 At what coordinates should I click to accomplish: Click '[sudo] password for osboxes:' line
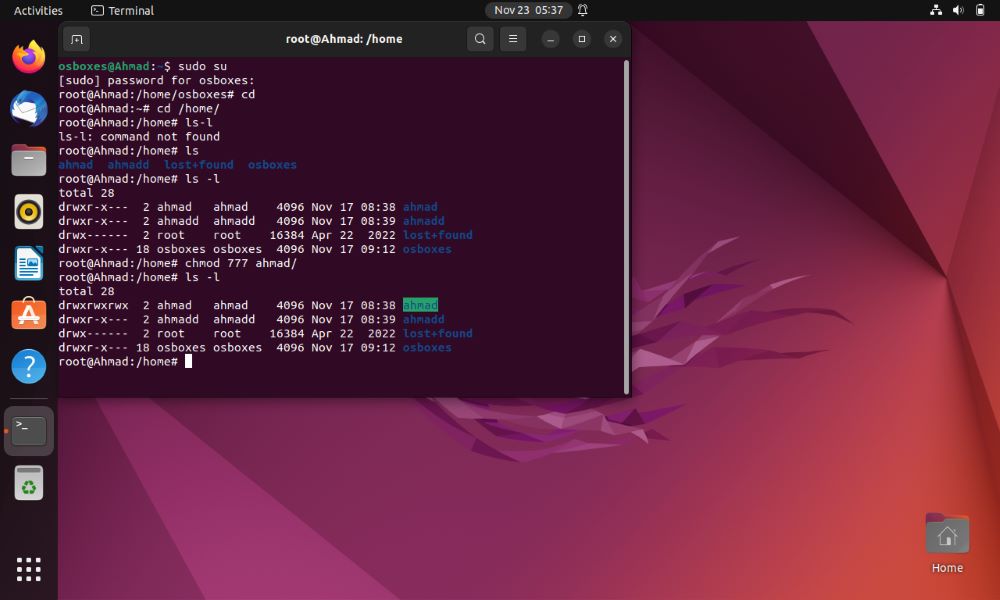156,80
